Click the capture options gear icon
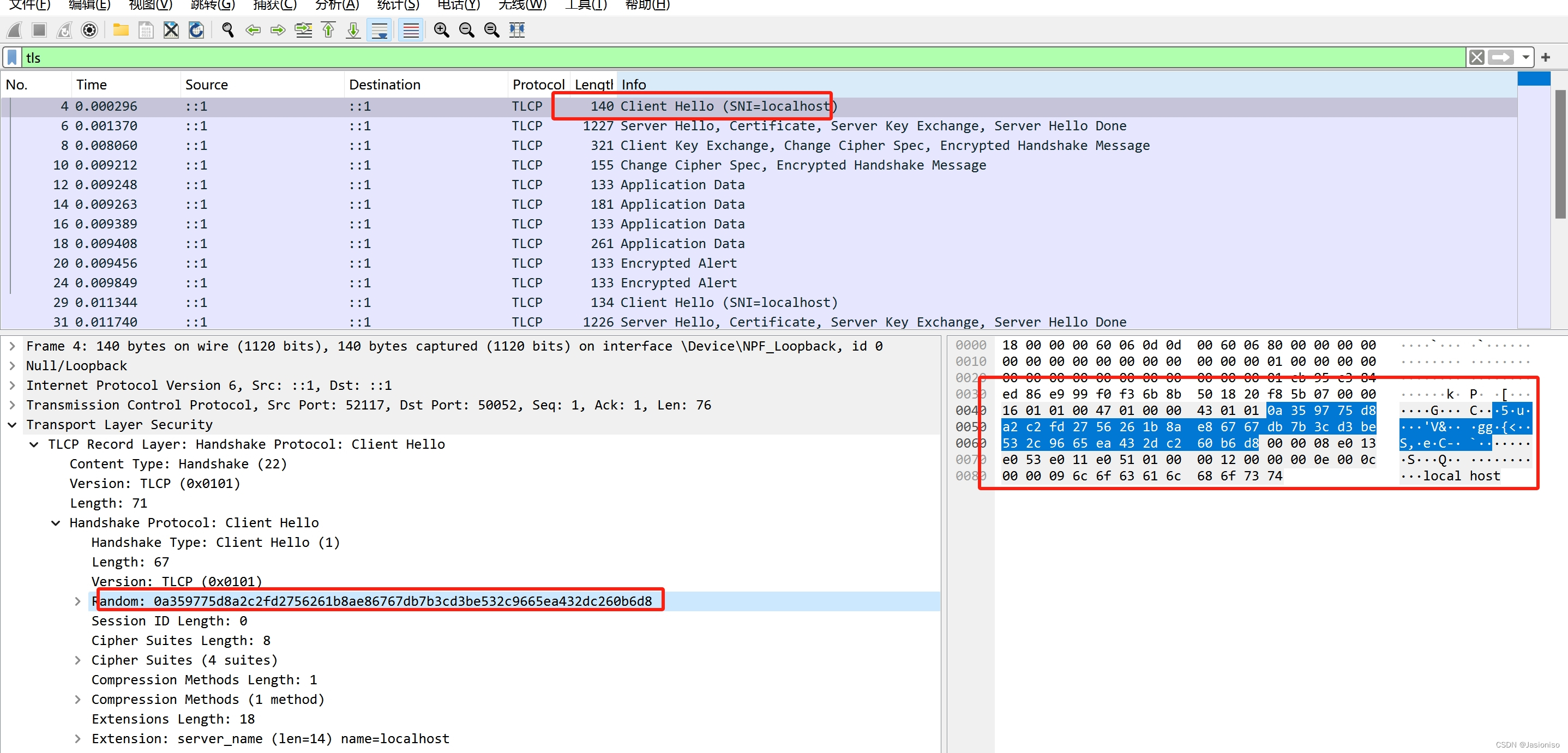Image resolution: width=1568 pixels, height=753 pixels. 89,30
